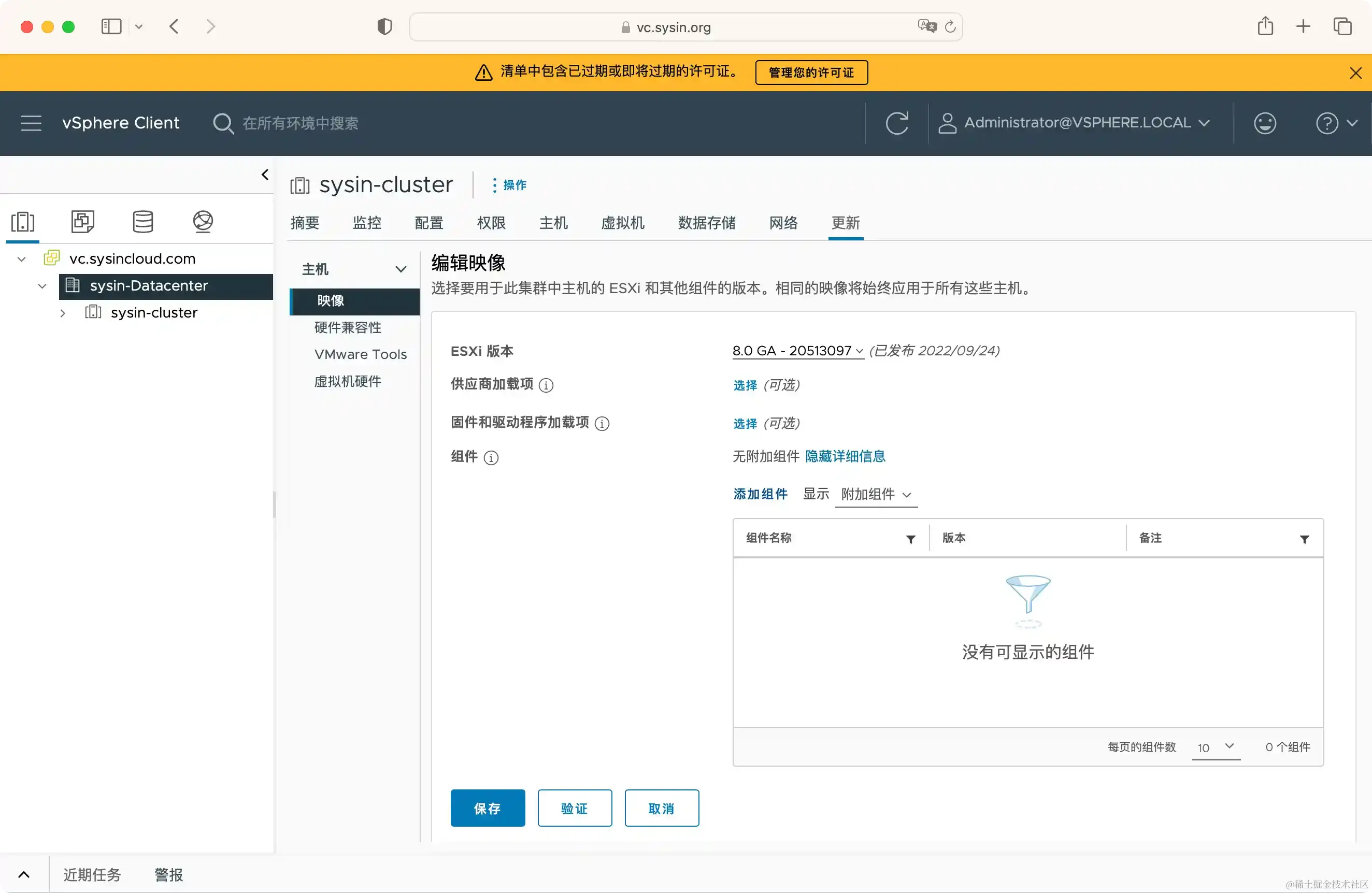Click the global search input field

click(x=300, y=123)
